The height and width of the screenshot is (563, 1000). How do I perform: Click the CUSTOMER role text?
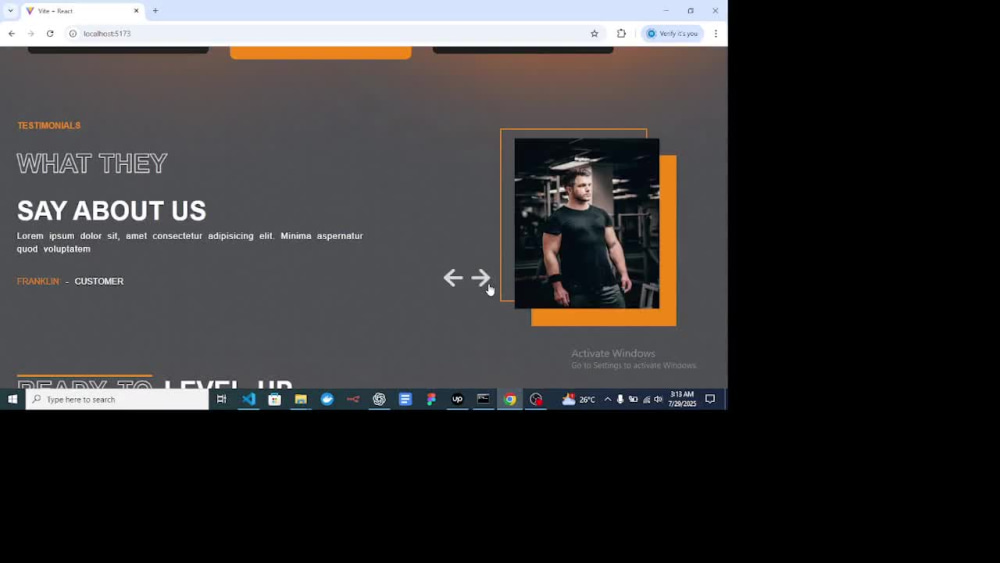(x=99, y=281)
